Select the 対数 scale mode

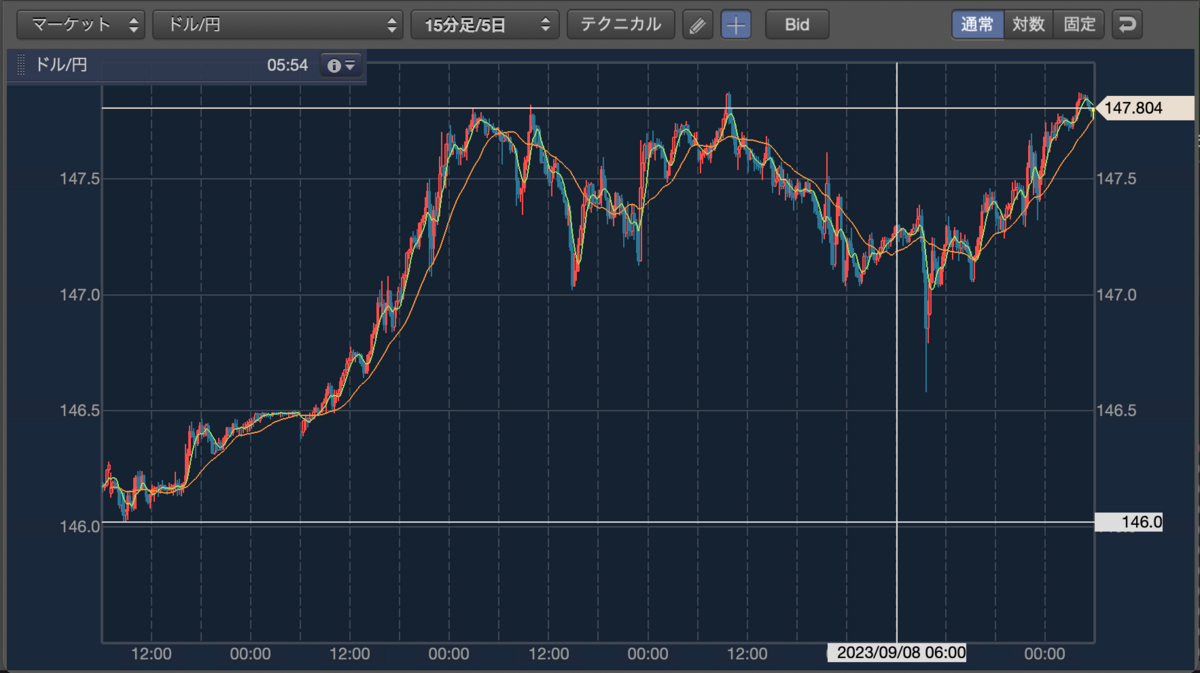point(1029,25)
